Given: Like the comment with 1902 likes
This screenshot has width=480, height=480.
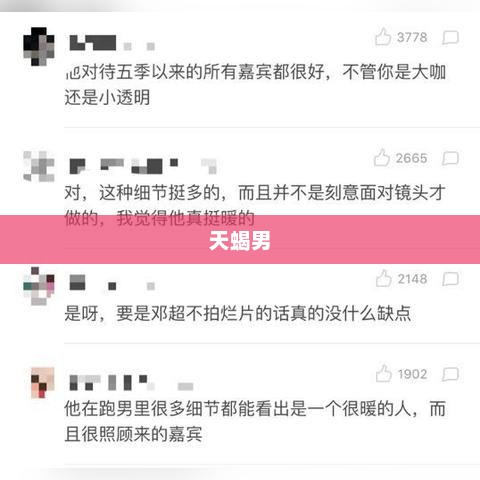Looking at the screenshot, I should (383, 373).
